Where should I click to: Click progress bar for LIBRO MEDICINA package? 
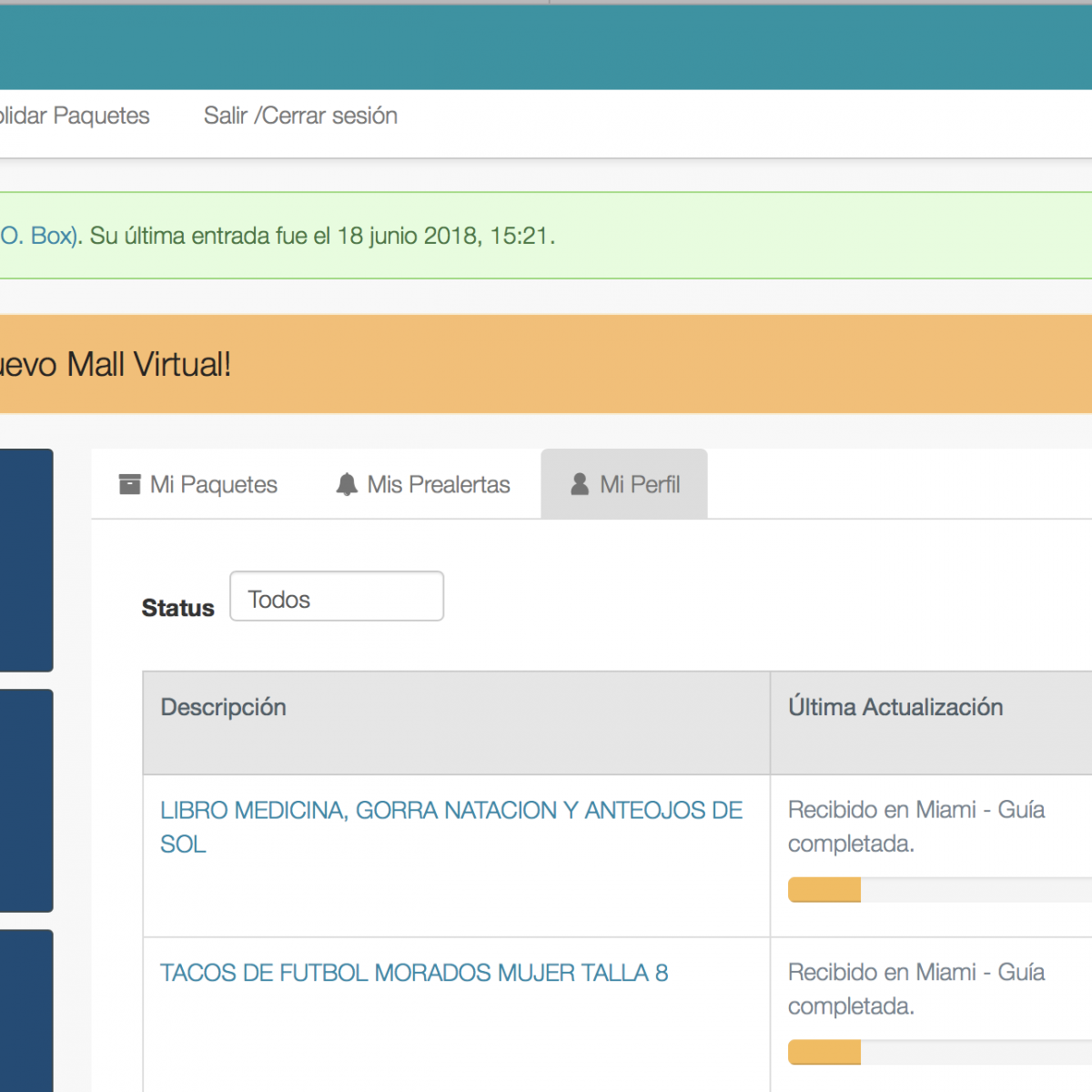click(940, 890)
